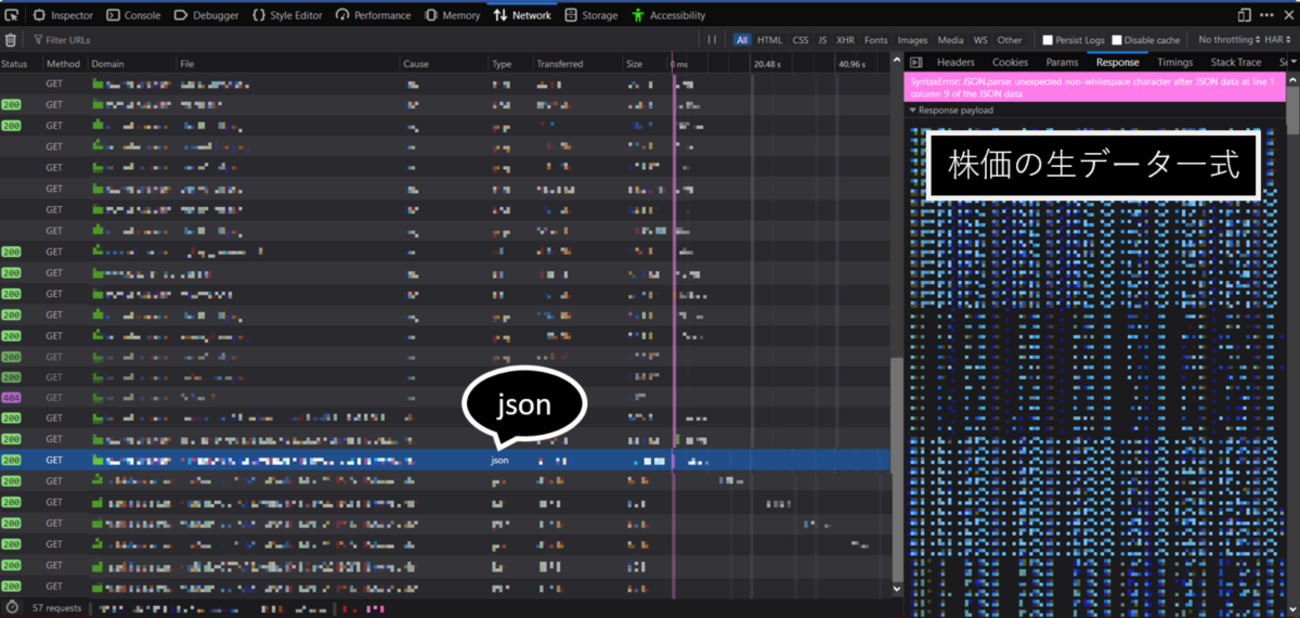Screen dimensions: 1300x618
Task: Open the HAR export dropdown
Action: [x=1277, y=40]
